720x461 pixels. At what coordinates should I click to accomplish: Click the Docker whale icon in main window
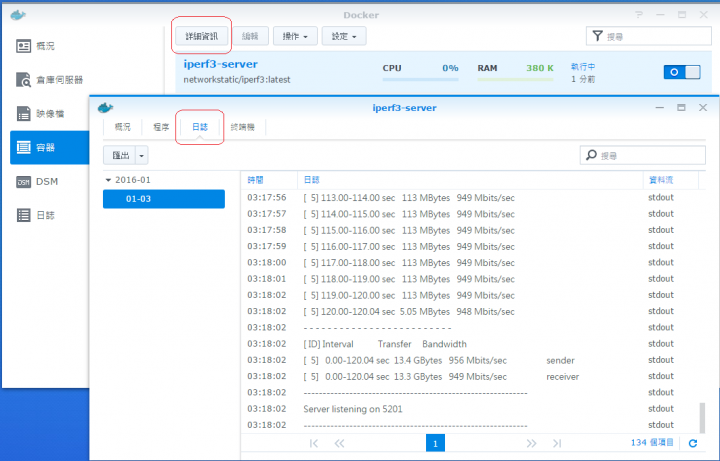coord(18,15)
